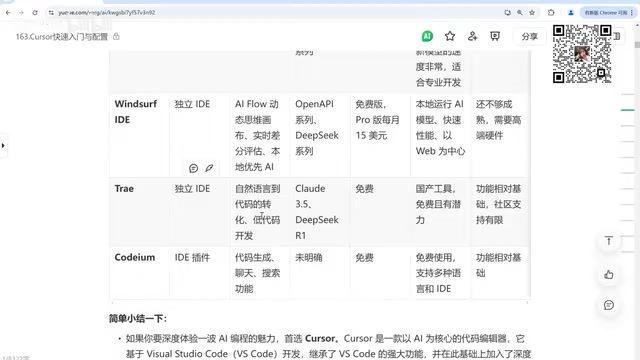640x360 pixels.
Task: Go forward with the browser forward arrow
Action: pyautogui.click(x=21, y=13)
